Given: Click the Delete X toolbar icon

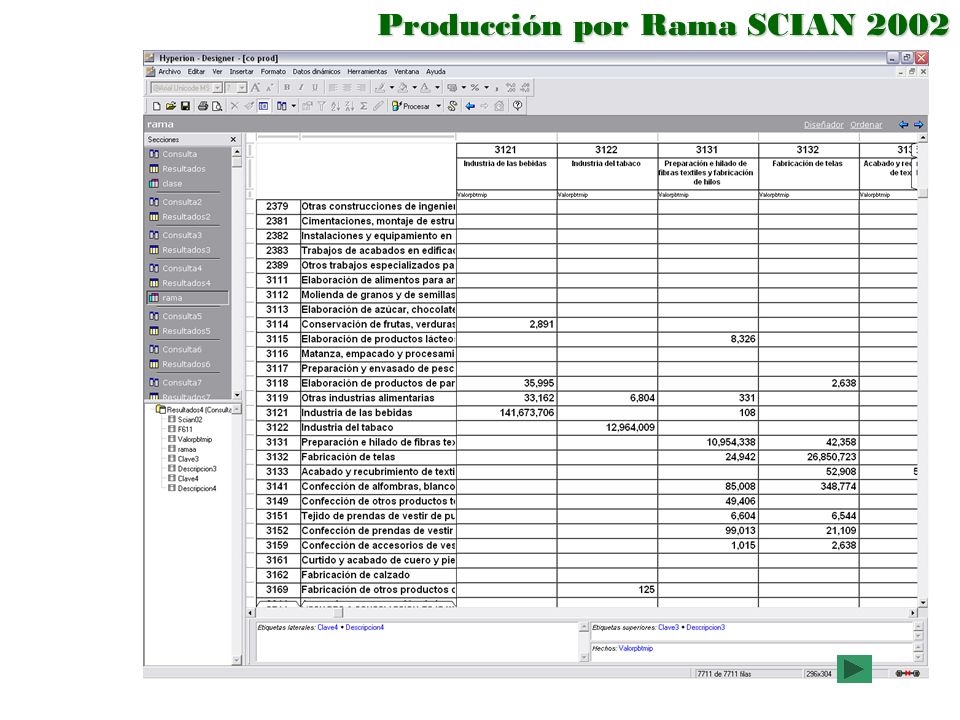Looking at the screenshot, I should tap(234, 106).
